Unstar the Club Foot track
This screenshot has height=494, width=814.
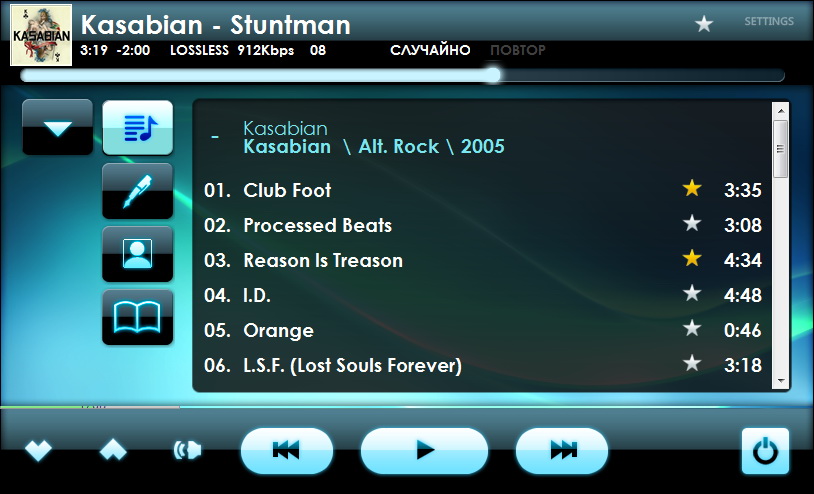coord(692,188)
